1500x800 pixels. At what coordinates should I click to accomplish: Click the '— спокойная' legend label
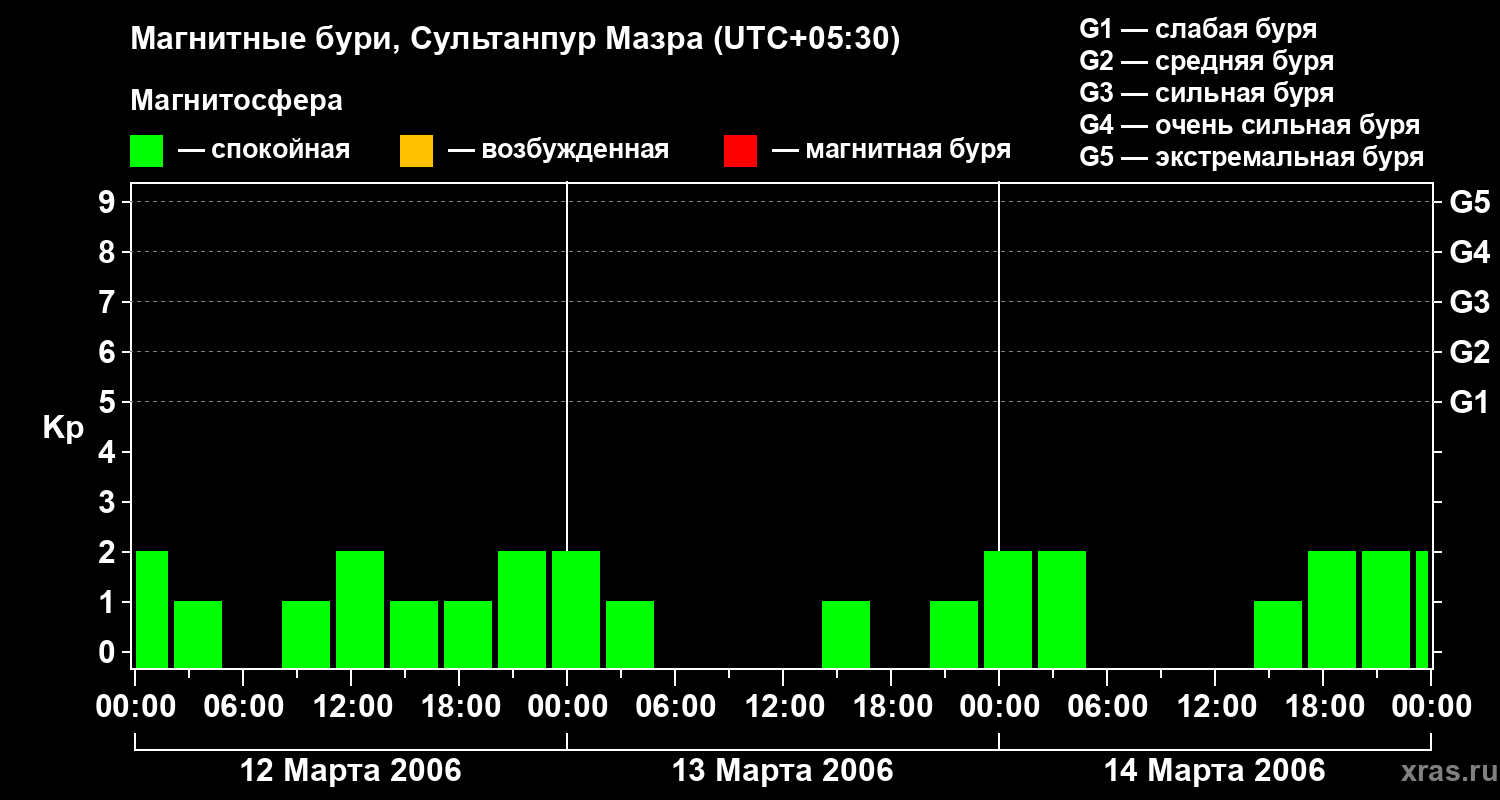pos(264,151)
